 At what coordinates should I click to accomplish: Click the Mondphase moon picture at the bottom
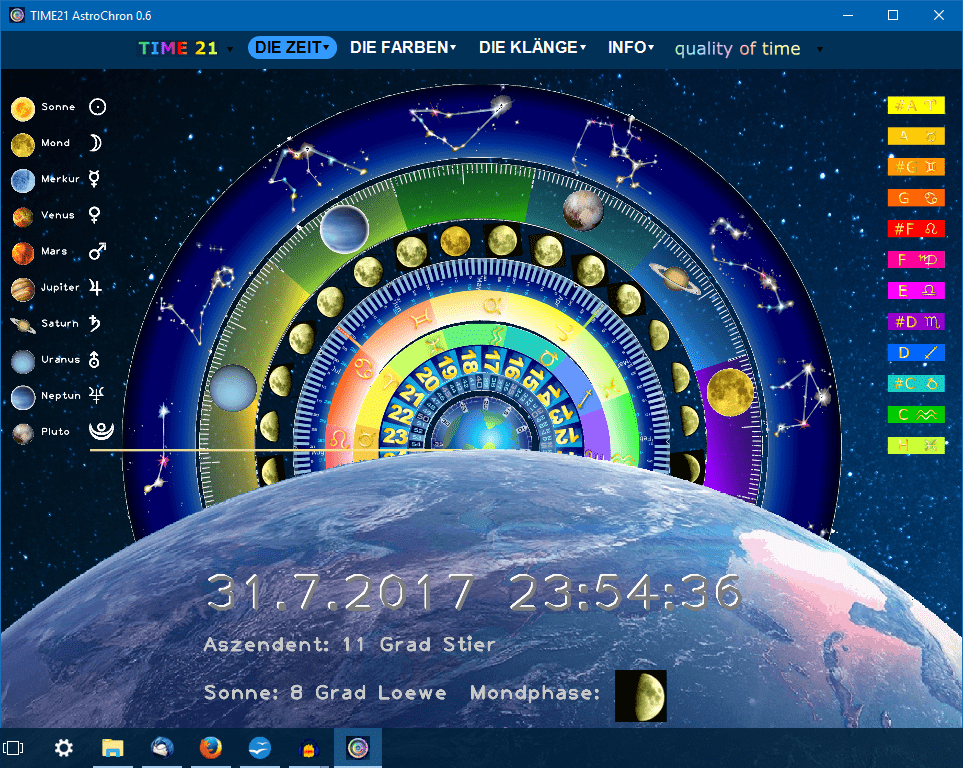tap(641, 696)
